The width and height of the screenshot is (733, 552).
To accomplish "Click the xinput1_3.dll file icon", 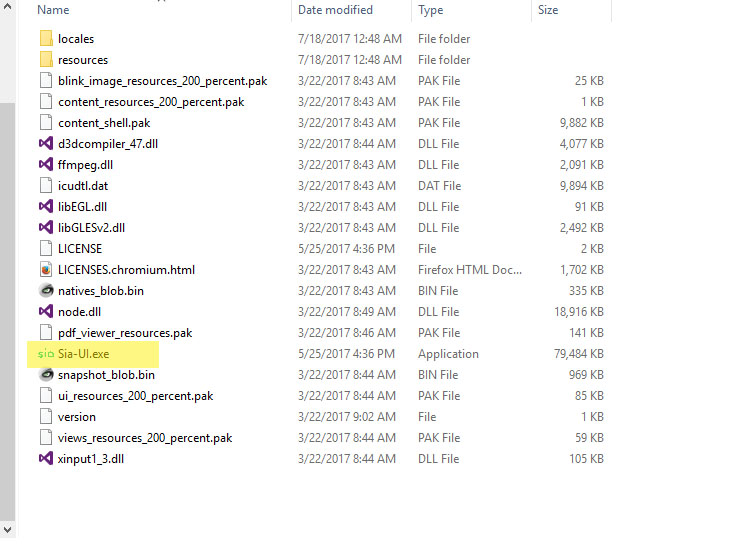I will click(x=46, y=459).
